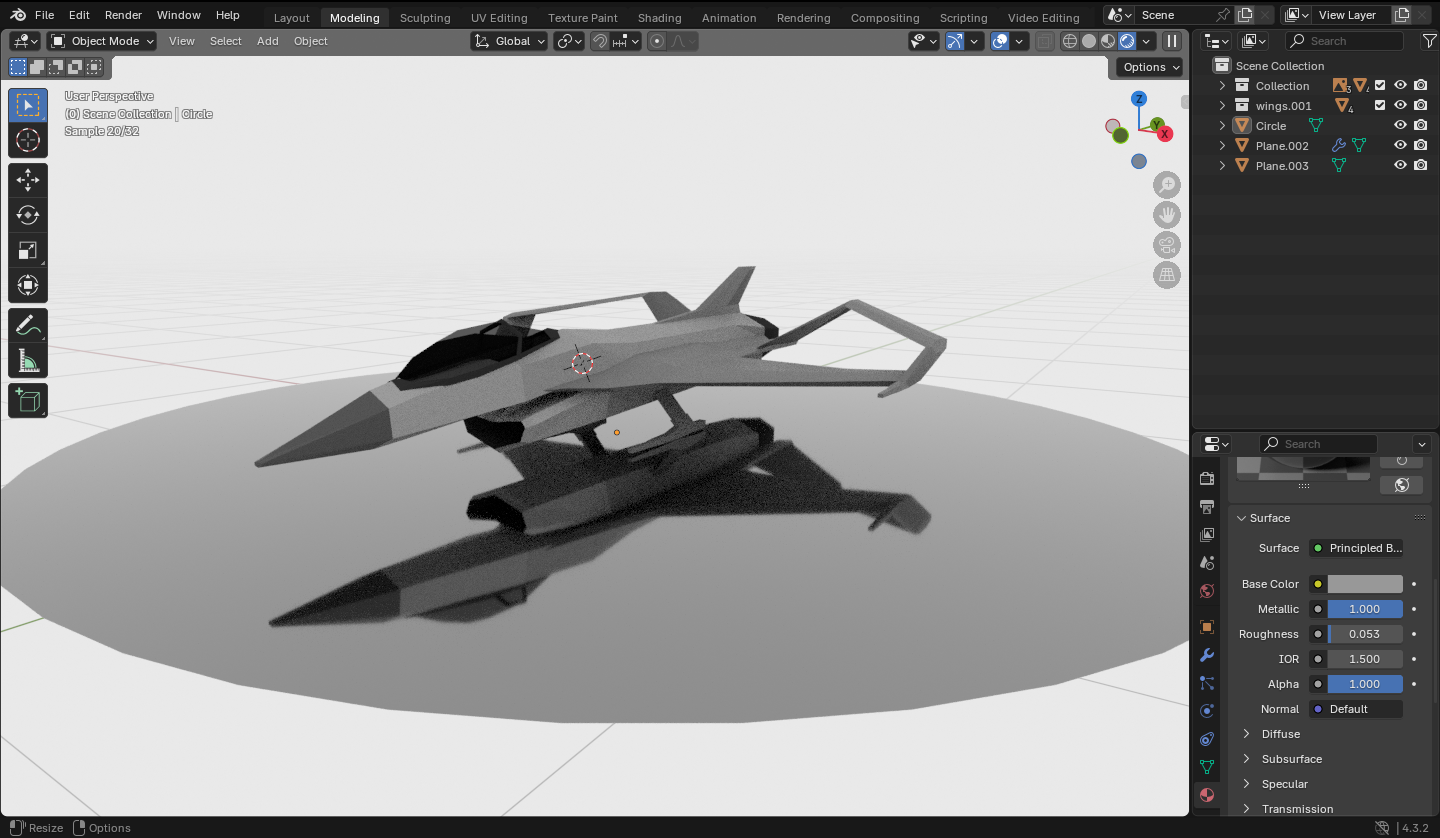Open Global transform orientation dropdown

pos(510,41)
